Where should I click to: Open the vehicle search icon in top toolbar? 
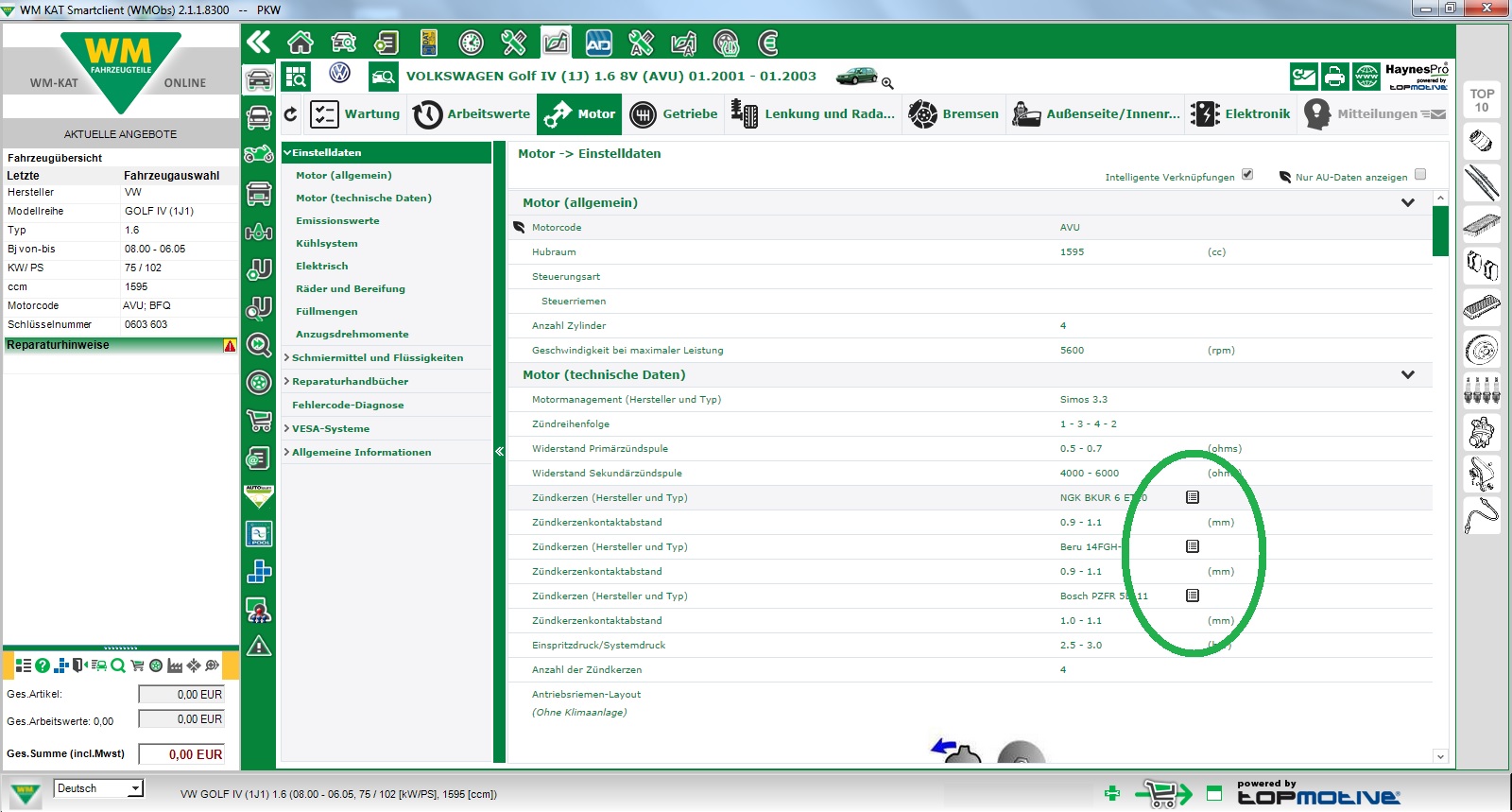pyautogui.click(x=343, y=43)
